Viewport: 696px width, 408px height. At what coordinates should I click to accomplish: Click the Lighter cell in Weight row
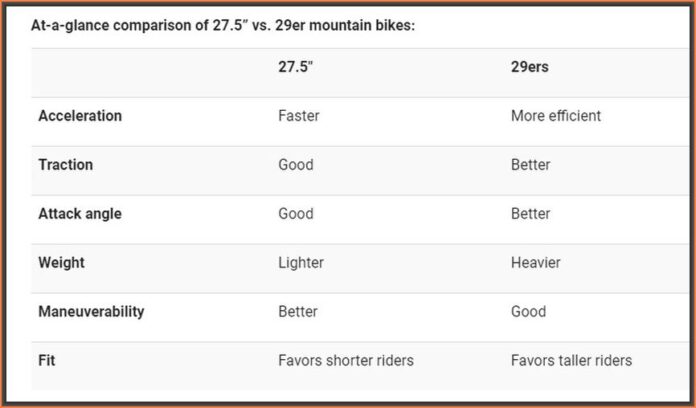pos(301,263)
